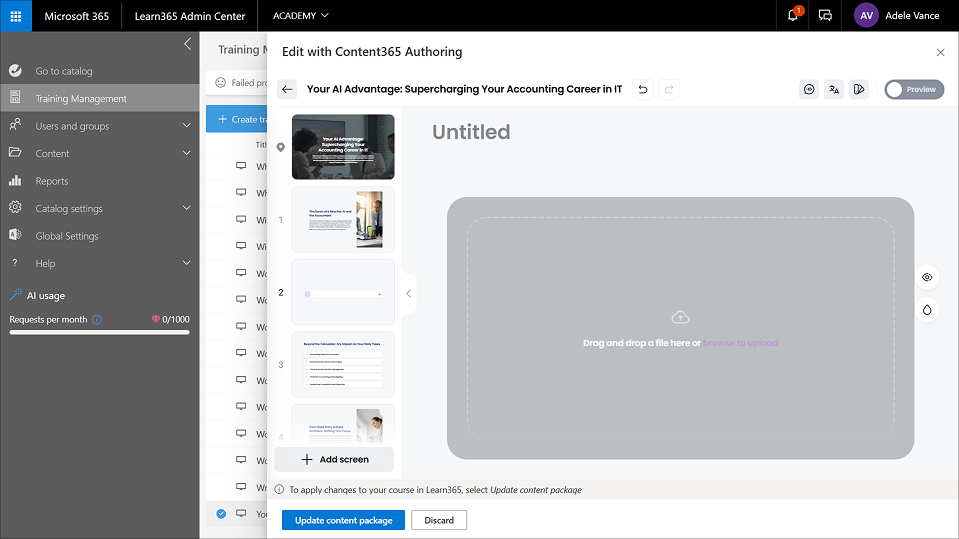Toggle the checked row checkbox in training list

point(221,514)
